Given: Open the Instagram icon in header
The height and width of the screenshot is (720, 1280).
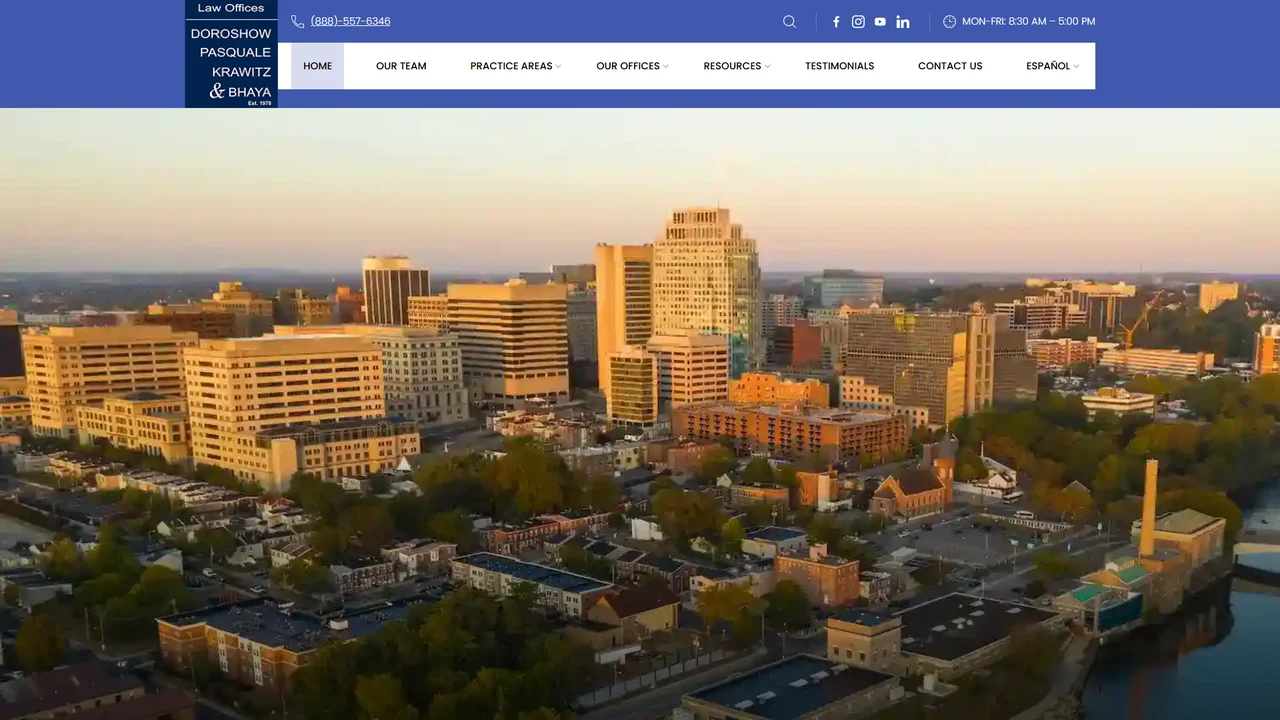Looking at the screenshot, I should (x=858, y=21).
